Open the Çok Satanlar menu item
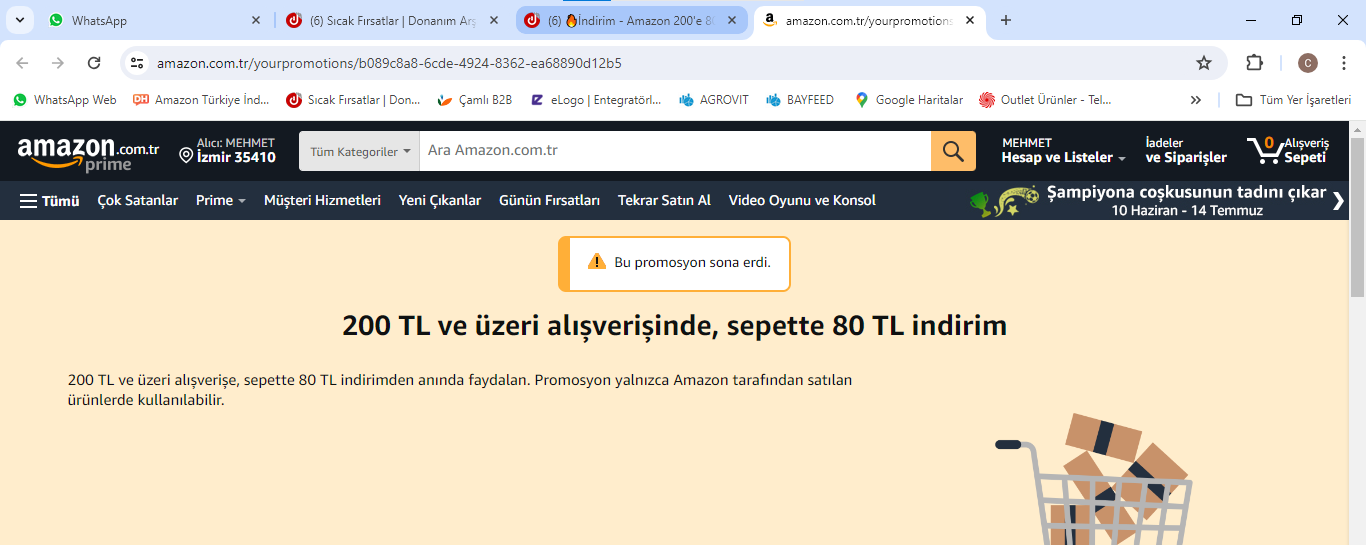This screenshot has width=1366, height=545. coord(138,200)
